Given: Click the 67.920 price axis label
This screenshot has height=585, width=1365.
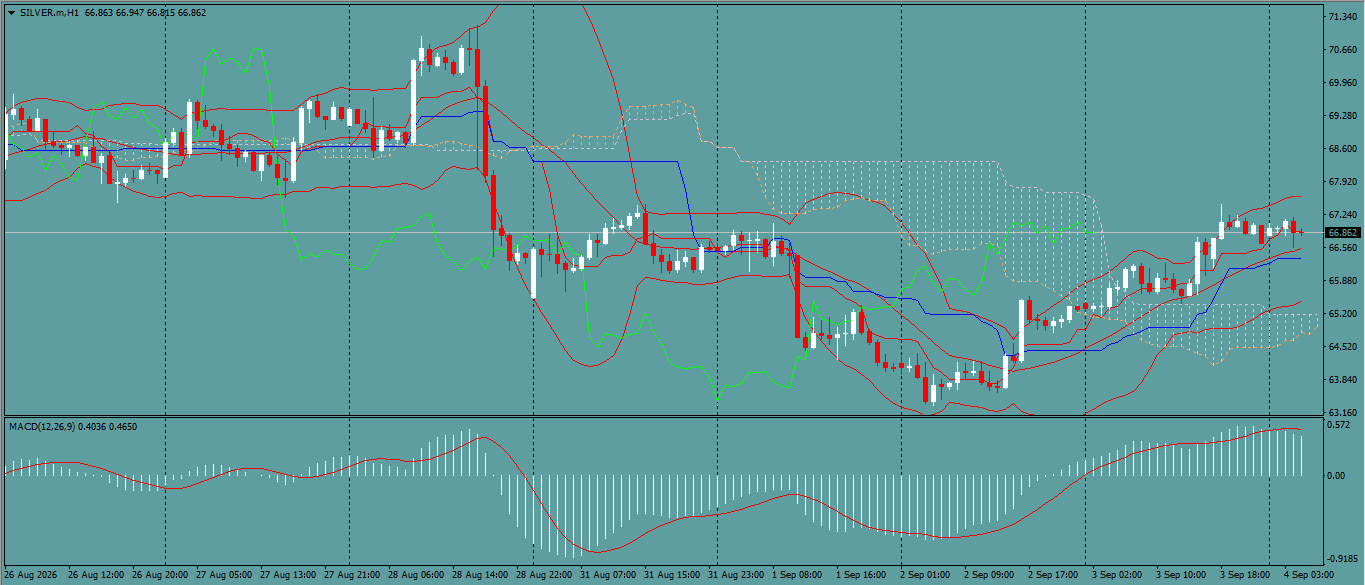Looking at the screenshot, I should tap(1342, 182).
